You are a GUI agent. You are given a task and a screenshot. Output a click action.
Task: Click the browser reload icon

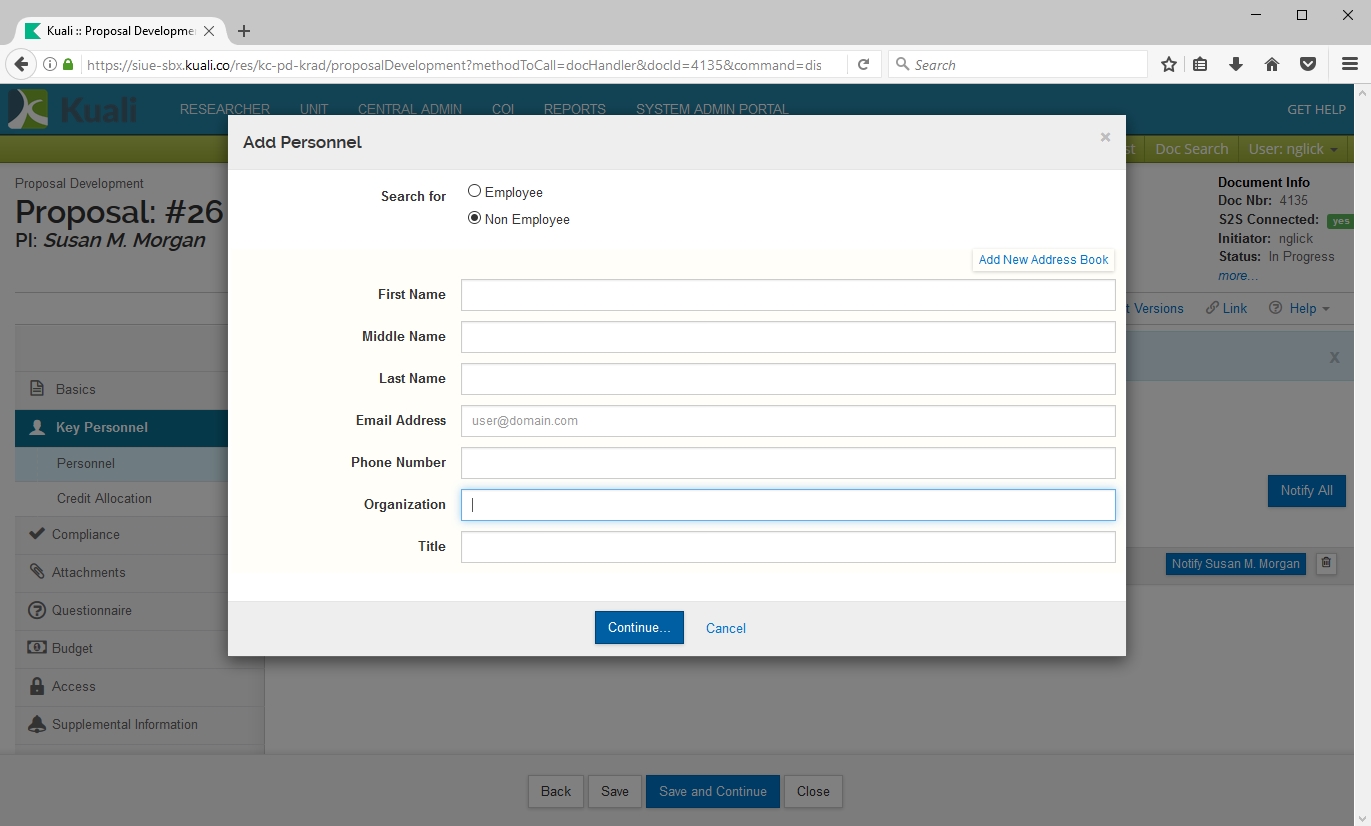[864, 65]
